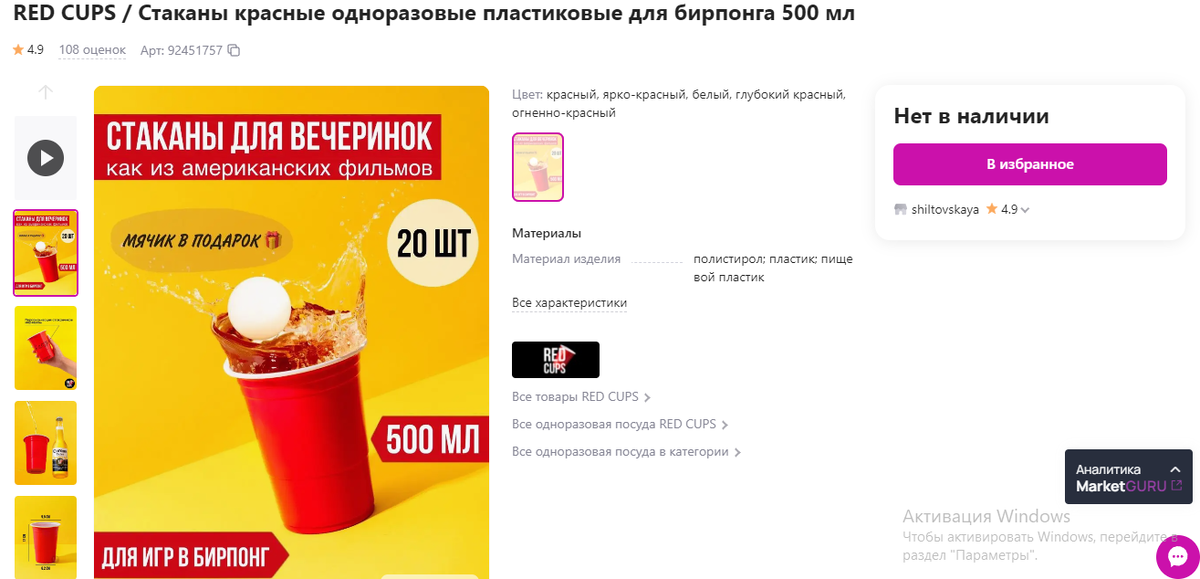
Task: Show Все характеристики
Action: point(569,303)
